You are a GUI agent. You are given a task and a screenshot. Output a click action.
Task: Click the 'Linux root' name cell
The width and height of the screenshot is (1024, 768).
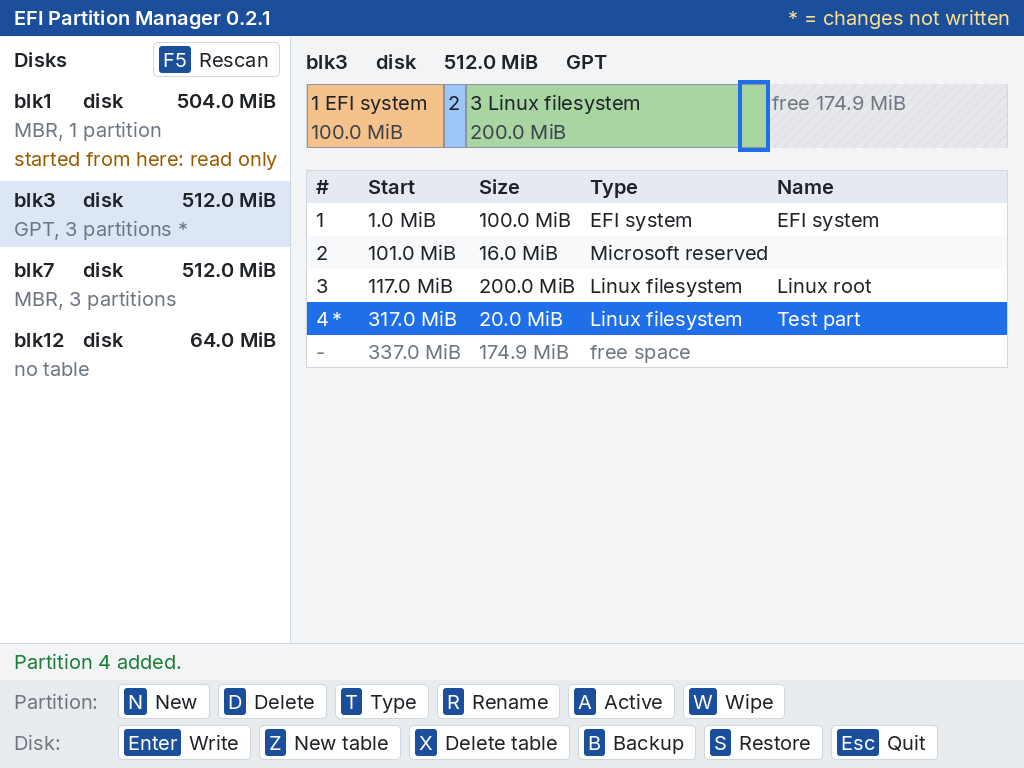click(x=824, y=286)
